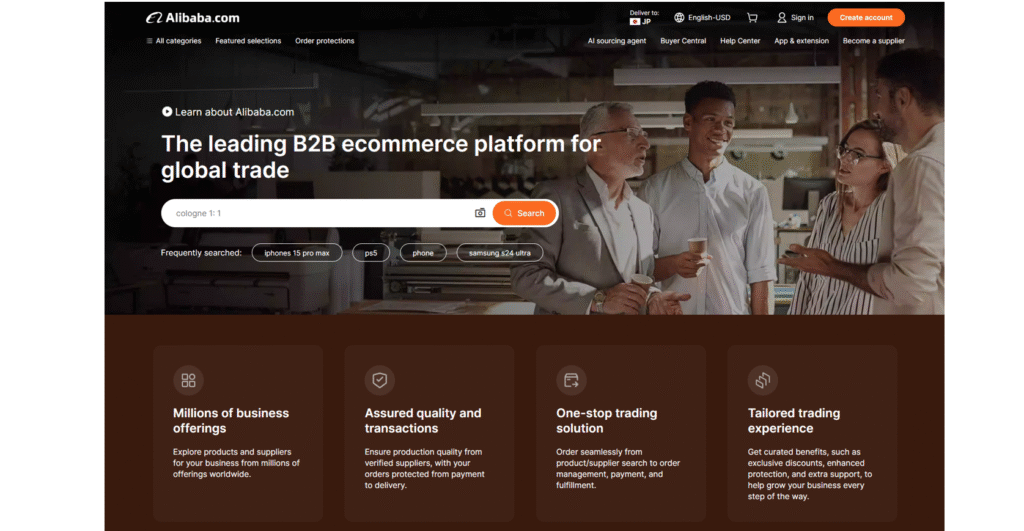Screen dimensions: 1024x531
Task: Open the AI sourcing agent link
Action: (617, 41)
